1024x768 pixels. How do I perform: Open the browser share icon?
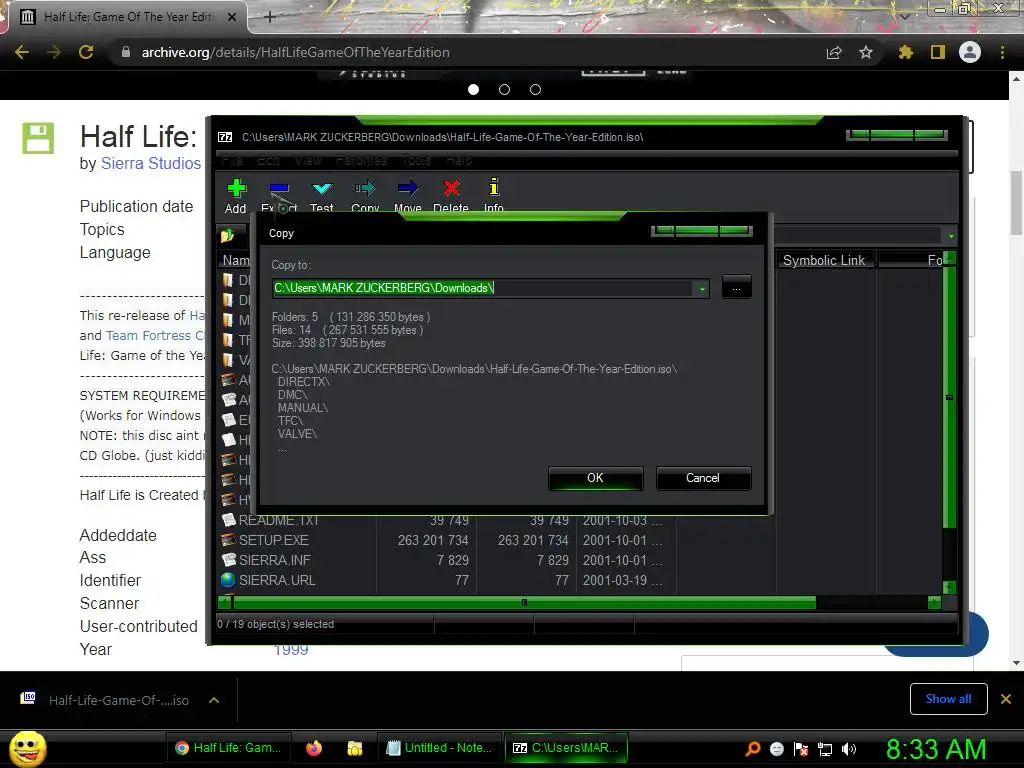834,52
